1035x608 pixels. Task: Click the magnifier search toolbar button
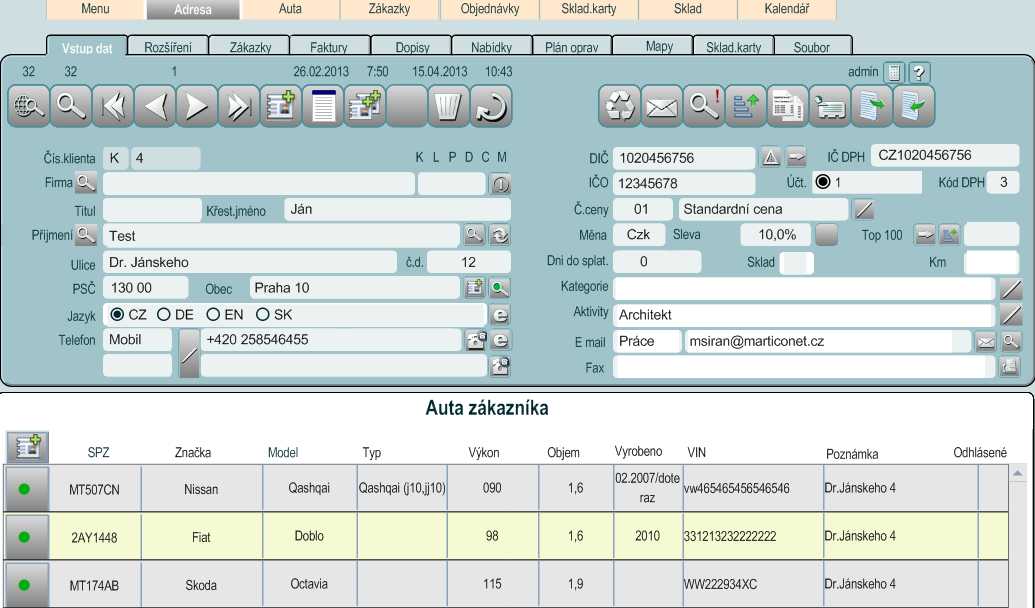point(71,106)
